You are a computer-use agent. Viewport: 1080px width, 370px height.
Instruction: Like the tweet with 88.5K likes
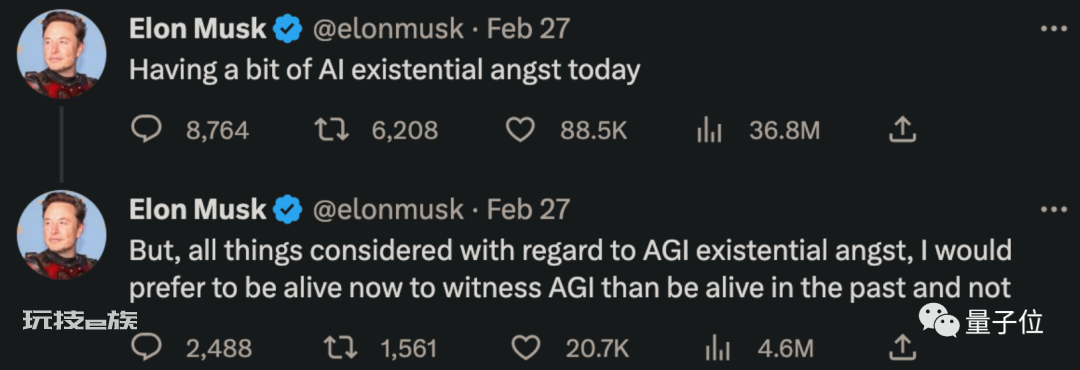click(x=521, y=130)
